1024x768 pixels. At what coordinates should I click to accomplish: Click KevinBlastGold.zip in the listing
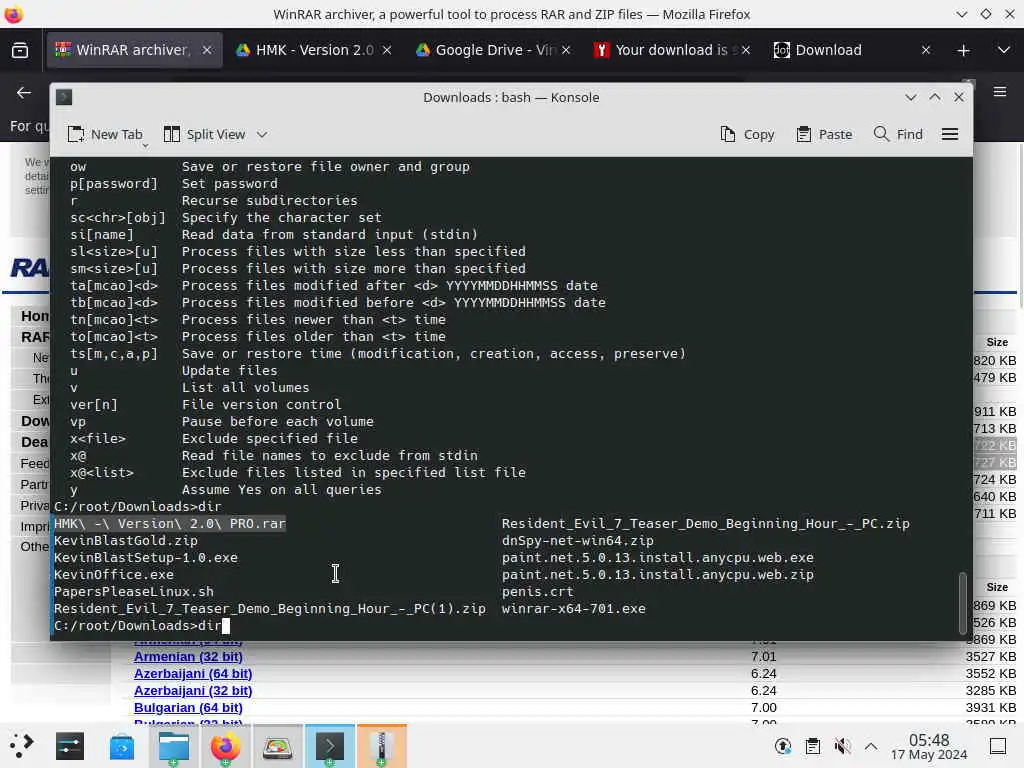point(125,541)
